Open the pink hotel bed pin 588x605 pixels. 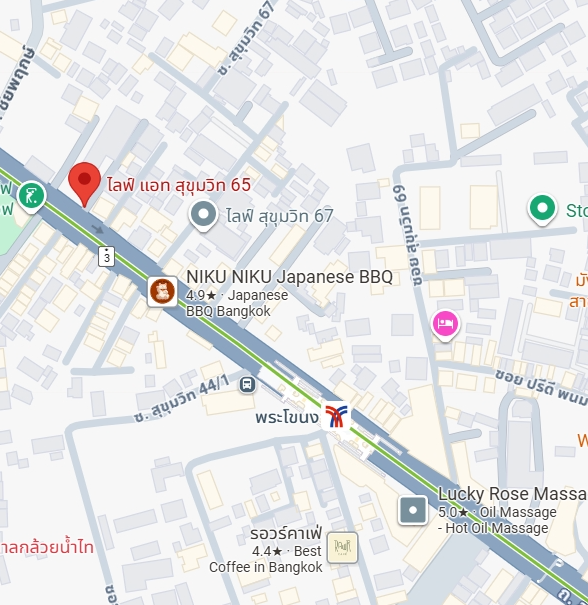click(446, 325)
